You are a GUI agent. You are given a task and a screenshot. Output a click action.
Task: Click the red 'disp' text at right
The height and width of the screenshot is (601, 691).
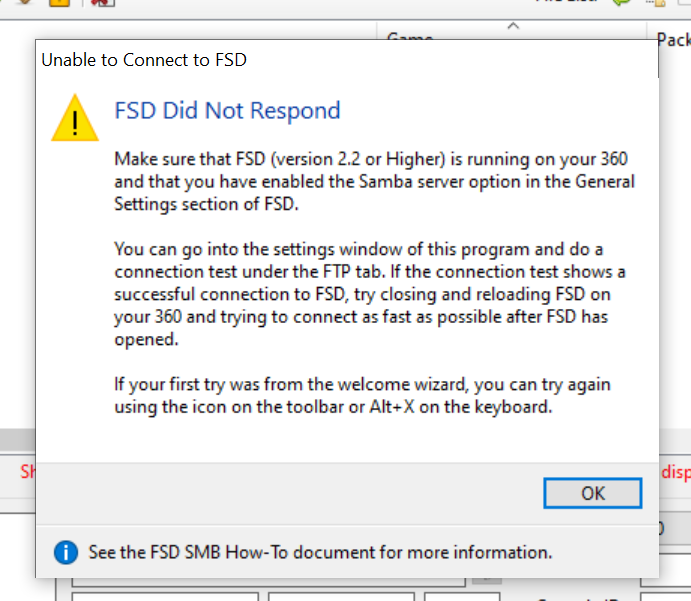pos(676,472)
